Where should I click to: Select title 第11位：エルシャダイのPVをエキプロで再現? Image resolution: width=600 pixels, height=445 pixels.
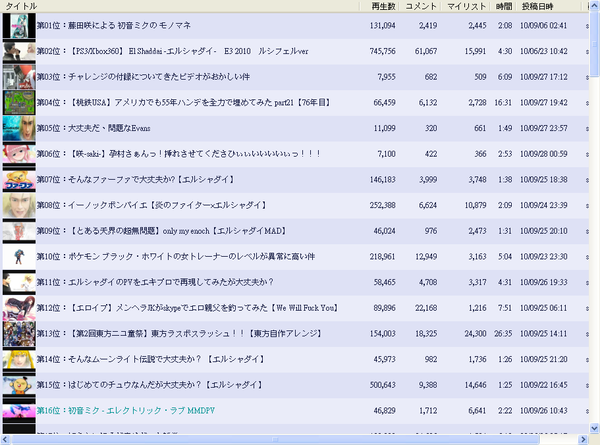(155, 282)
